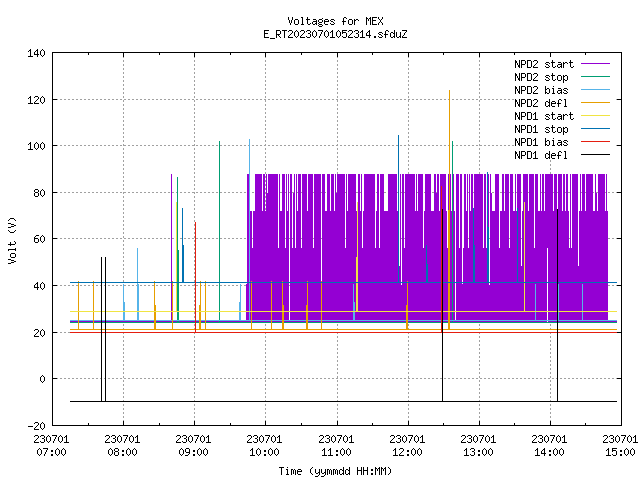Select the red NPD1 bias legend line

click(x=596, y=142)
